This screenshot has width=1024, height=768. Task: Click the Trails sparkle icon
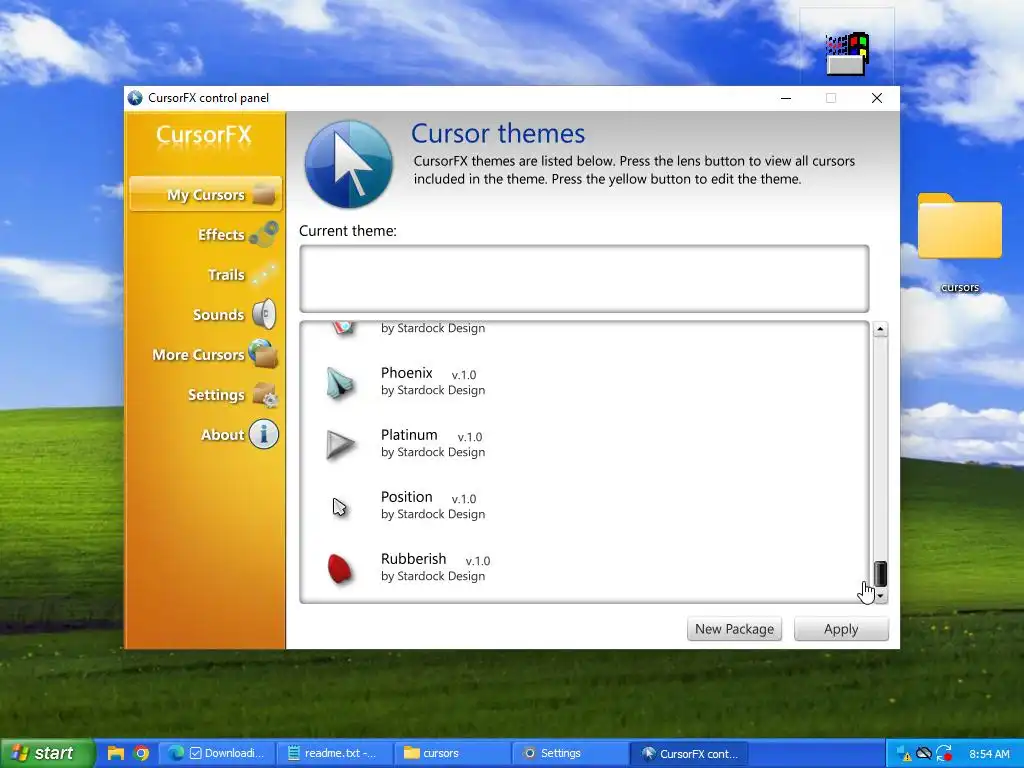tap(264, 274)
